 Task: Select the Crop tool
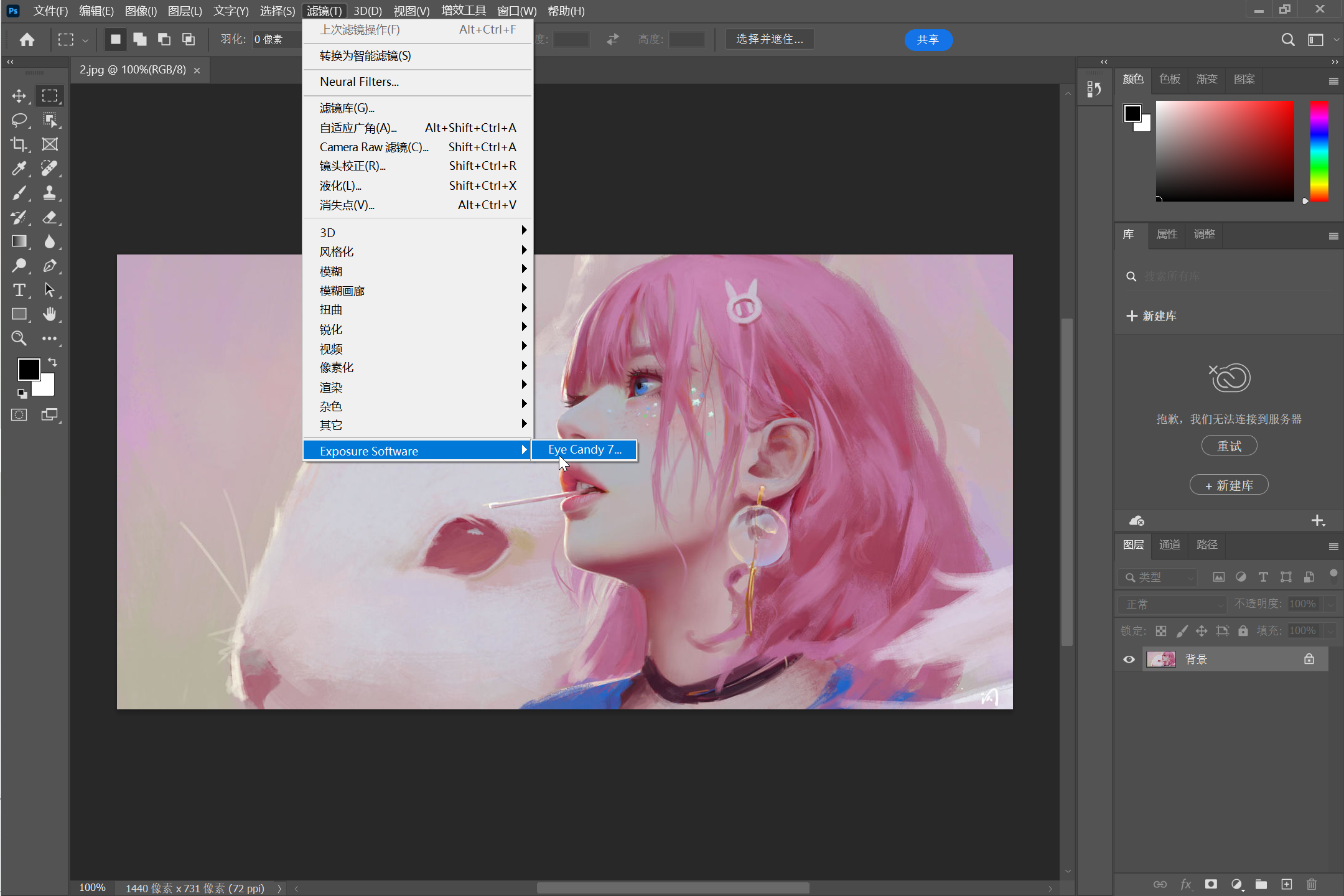[19, 144]
